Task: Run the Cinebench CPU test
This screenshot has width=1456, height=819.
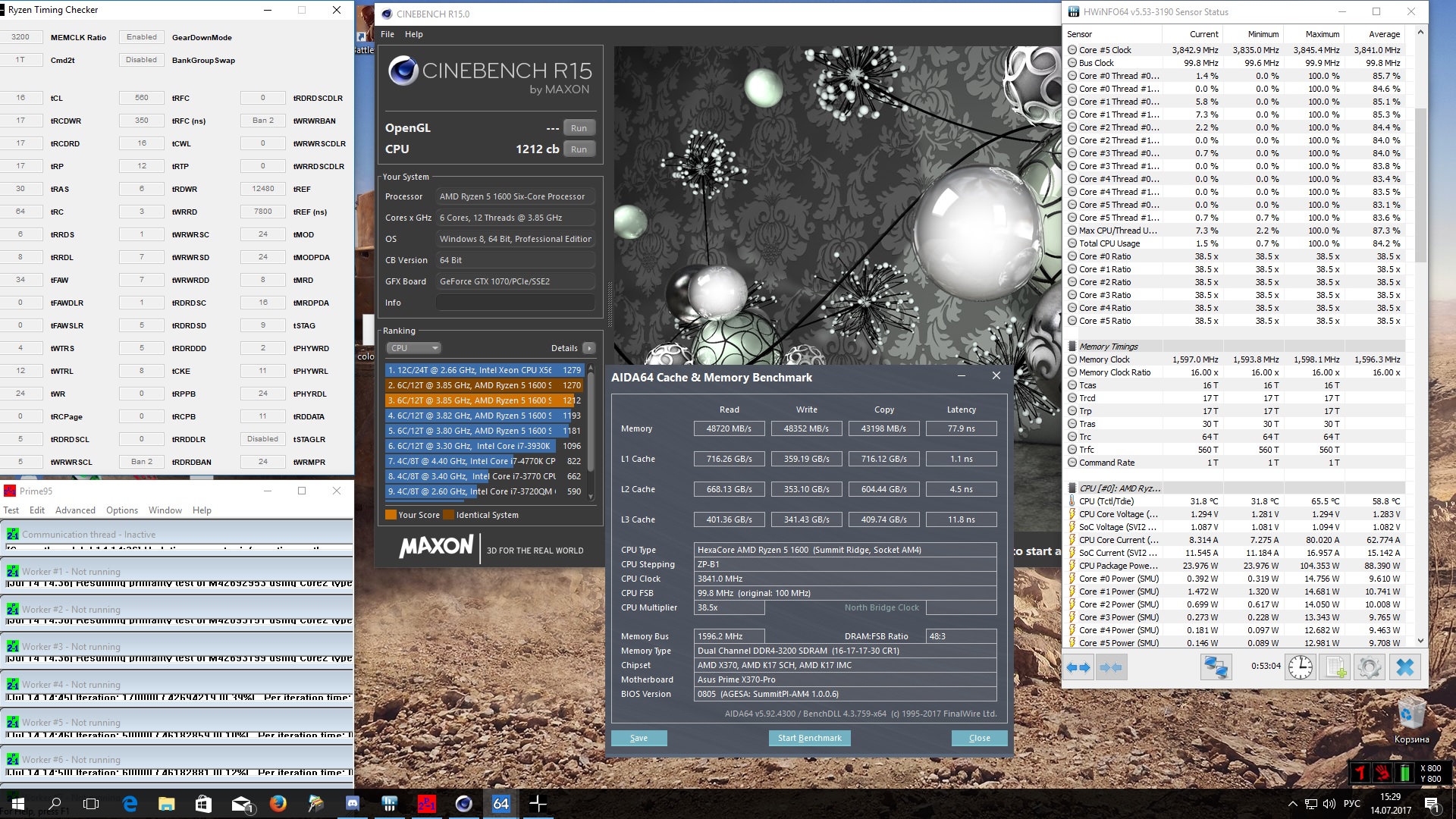Action: (579, 149)
